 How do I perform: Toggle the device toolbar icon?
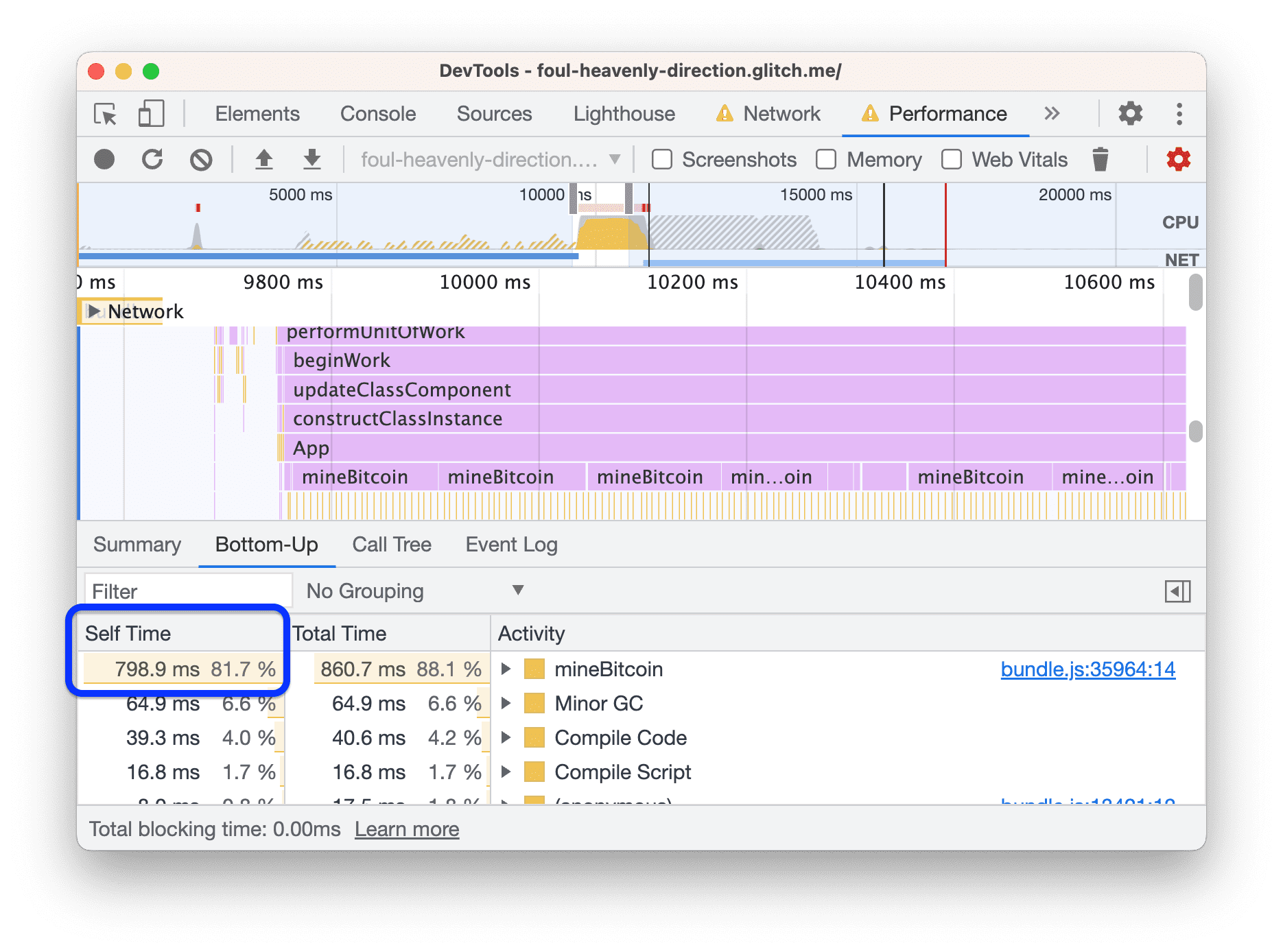(x=152, y=114)
